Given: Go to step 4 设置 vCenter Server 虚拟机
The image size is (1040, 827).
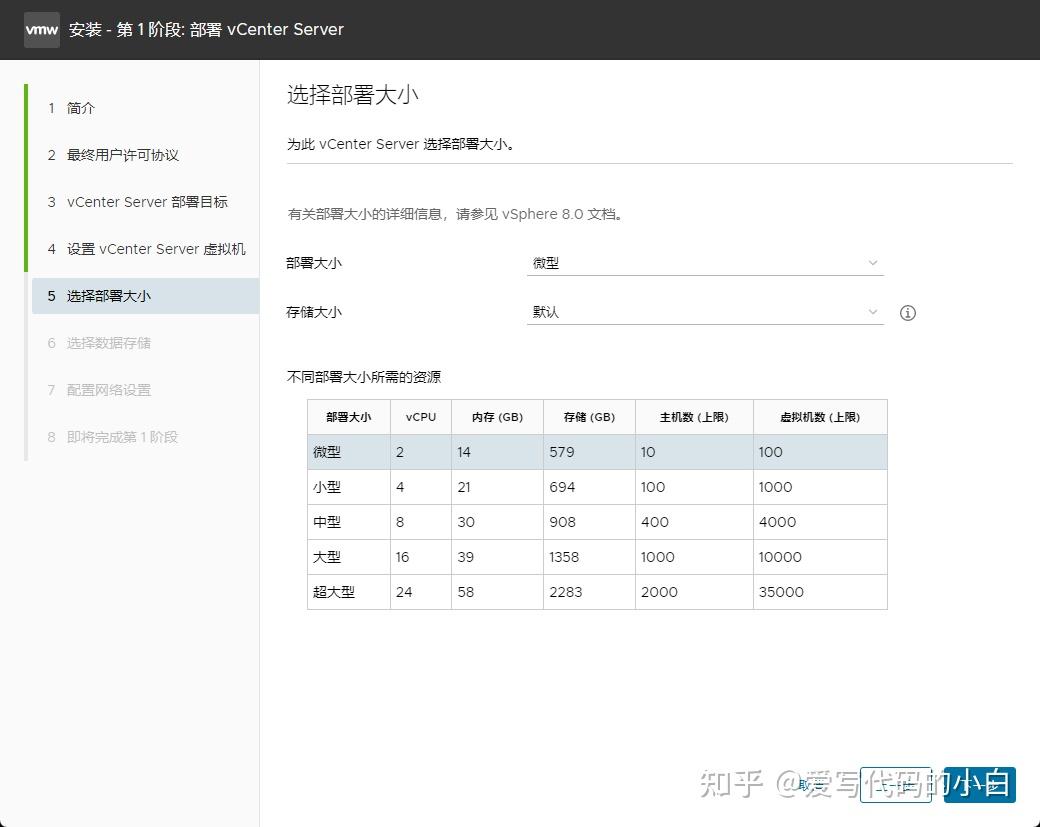Looking at the screenshot, I should coord(147,249).
